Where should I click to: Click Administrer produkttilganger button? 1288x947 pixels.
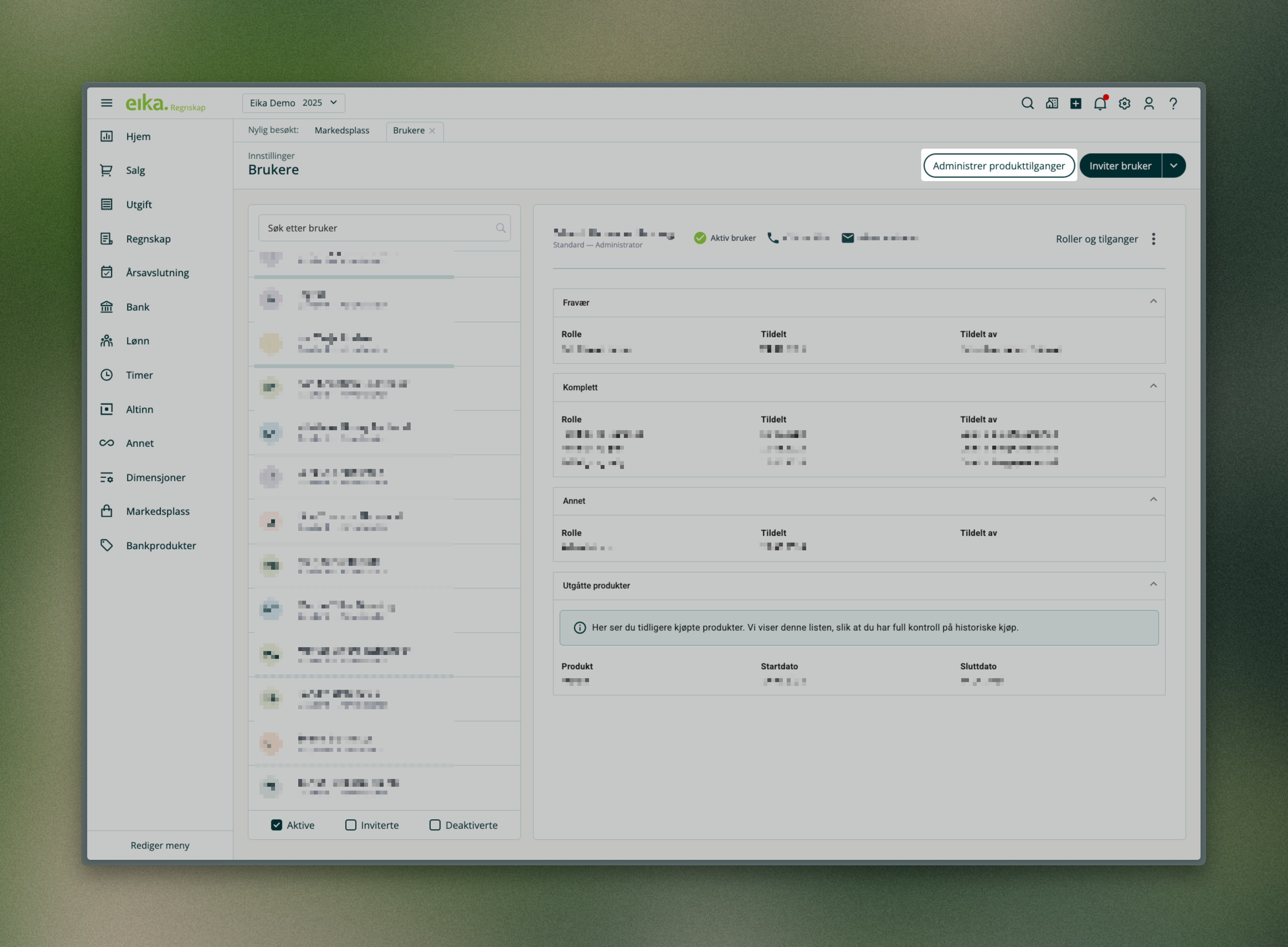click(998, 166)
